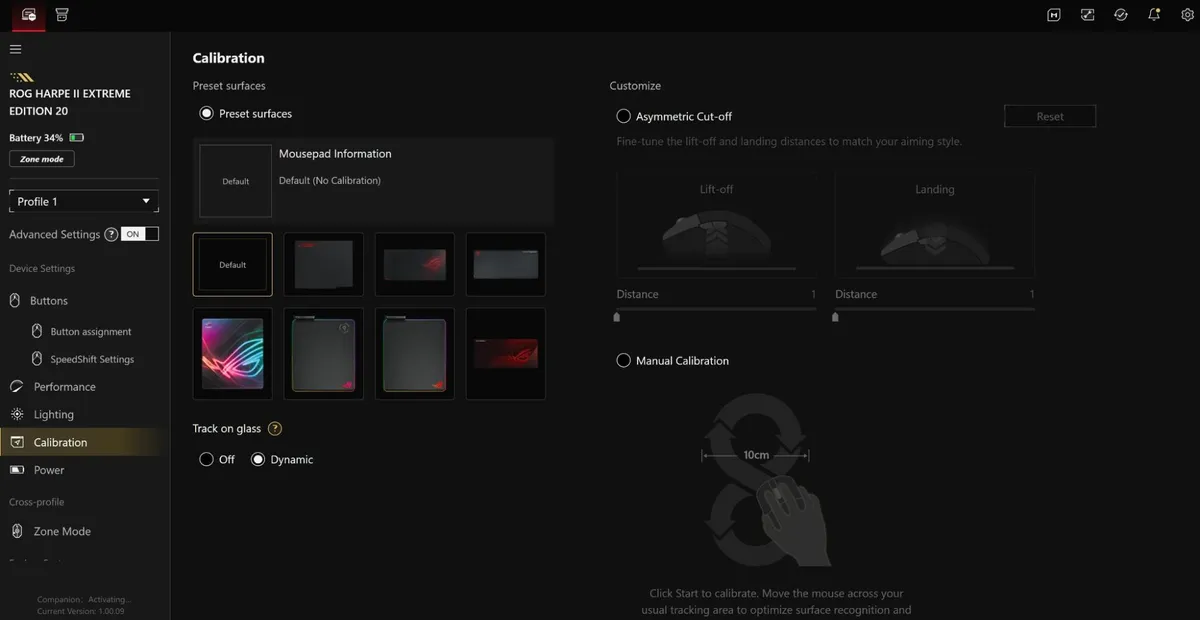Image resolution: width=1200 pixels, height=620 pixels.
Task: Open the Profile 1 dropdown
Action: 84,201
